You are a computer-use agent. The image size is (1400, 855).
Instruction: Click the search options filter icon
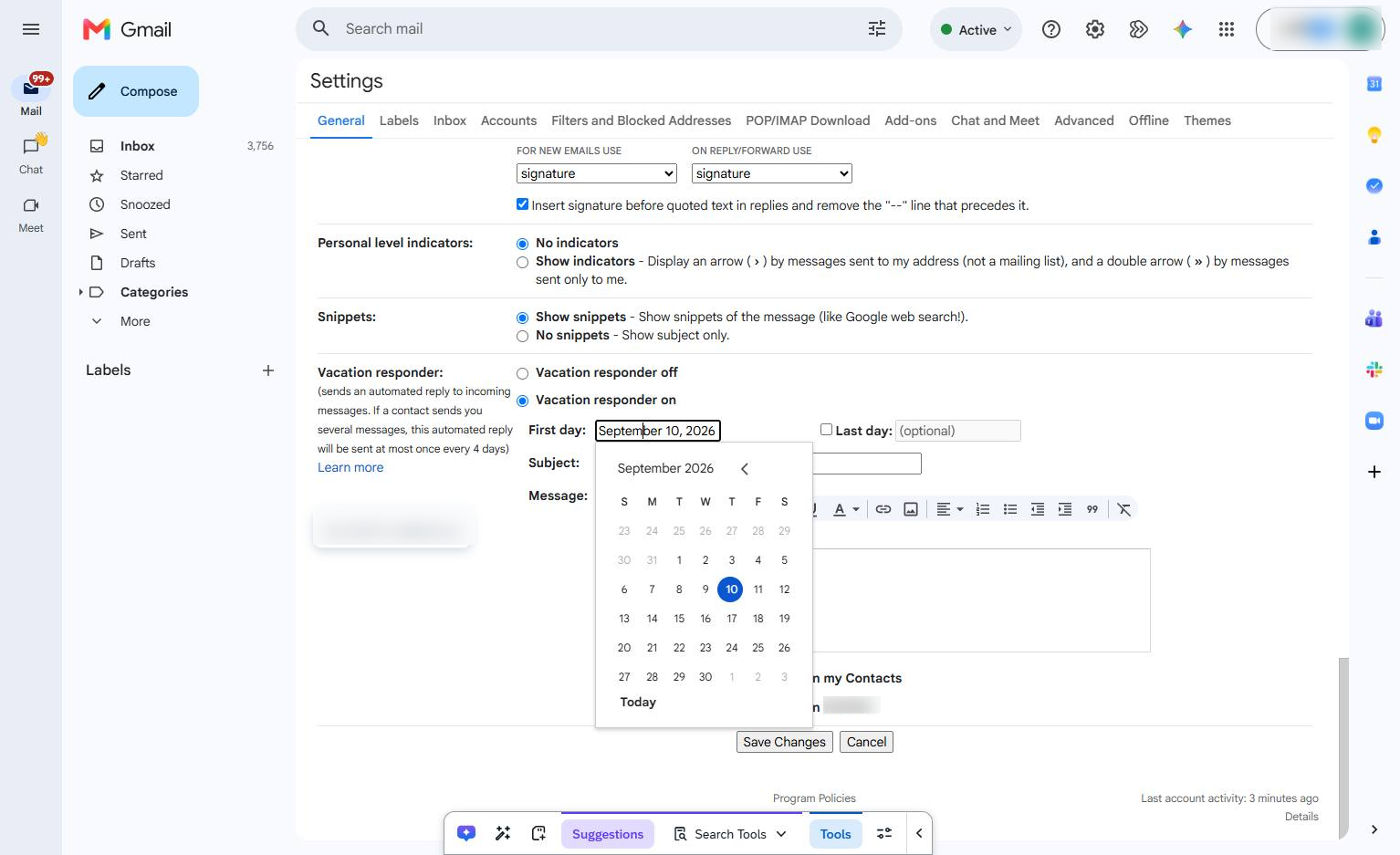[877, 29]
